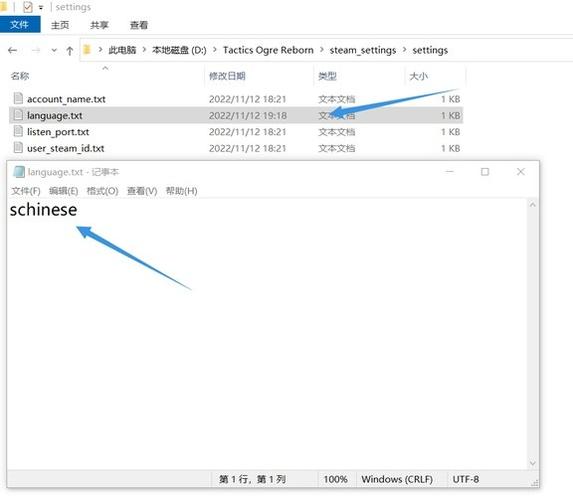Open the recent locations dropdown arrow
Image resolution: width=573 pixels, height=500 pixels.
pos(54,50)
